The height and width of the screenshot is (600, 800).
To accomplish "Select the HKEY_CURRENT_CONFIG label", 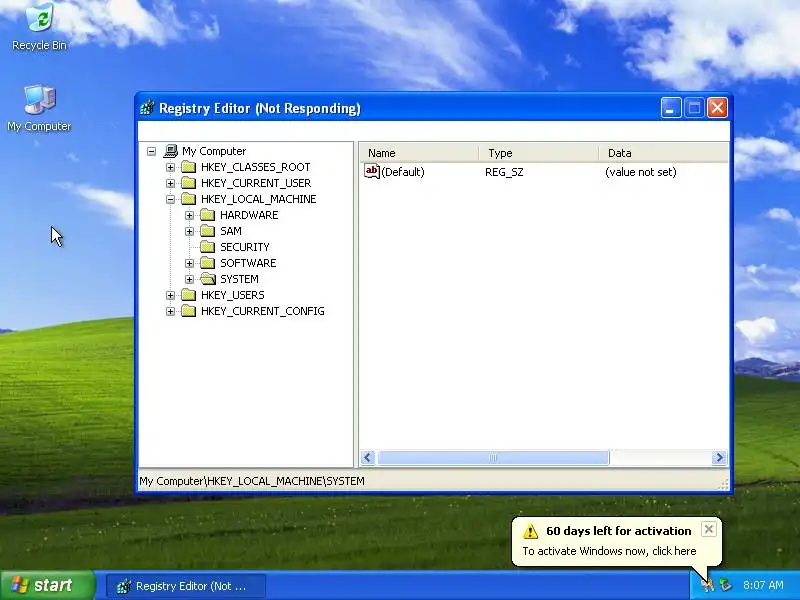I will coord(263,311).
